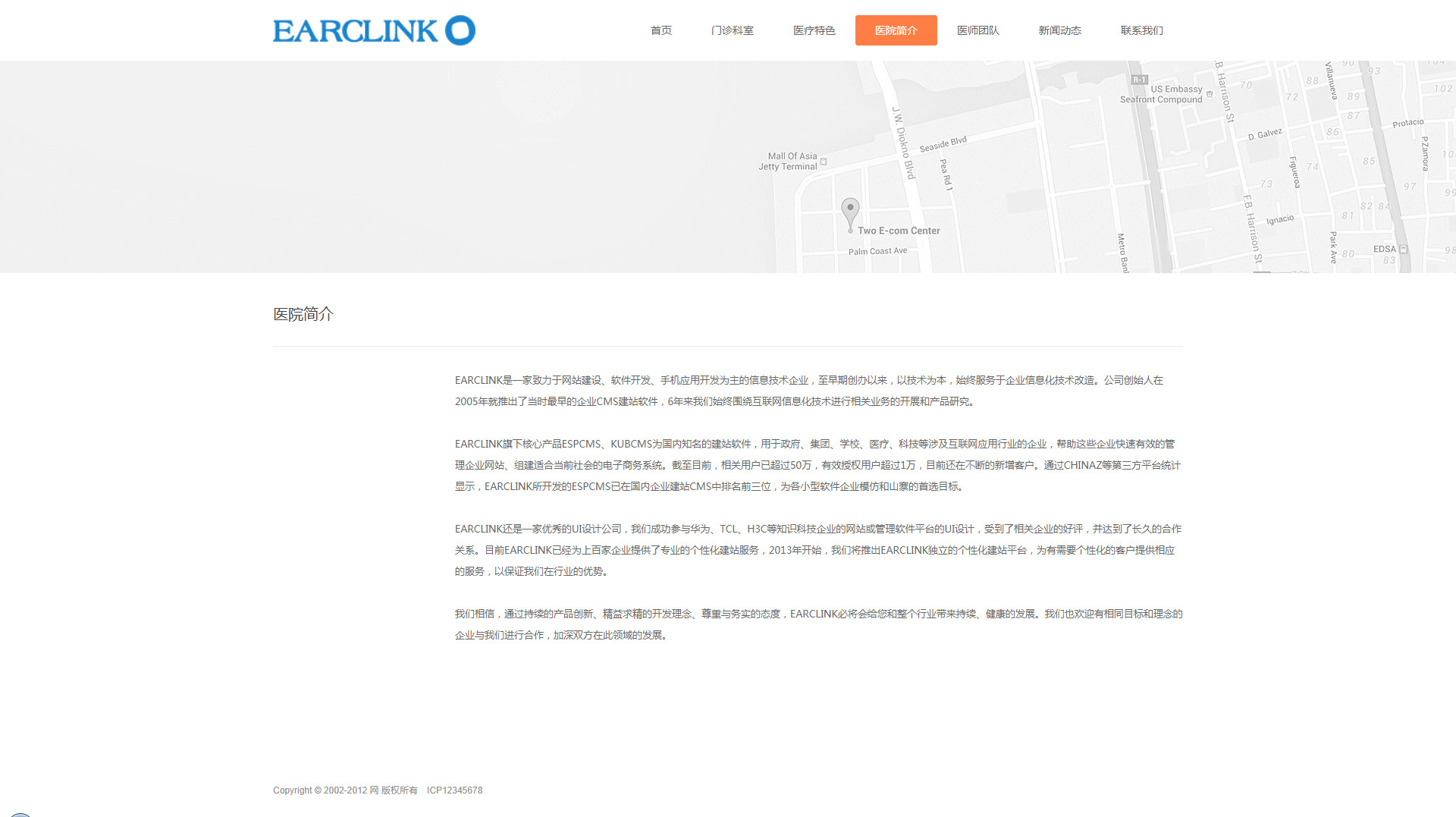Open the 首页 home menu item
This screenshot has height=817, width=1456.
(661, 30)
